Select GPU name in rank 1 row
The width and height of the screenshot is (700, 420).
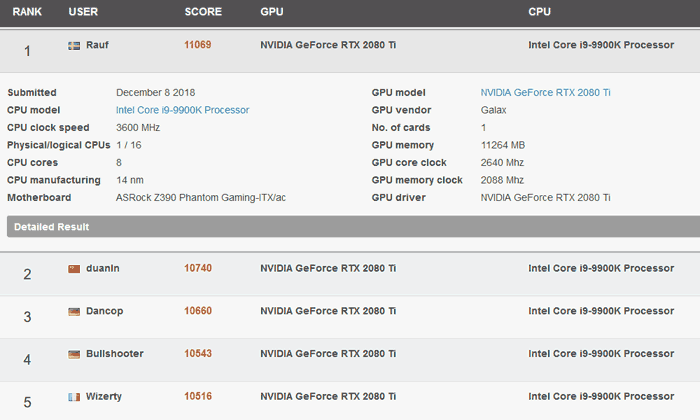coord(328,45)
